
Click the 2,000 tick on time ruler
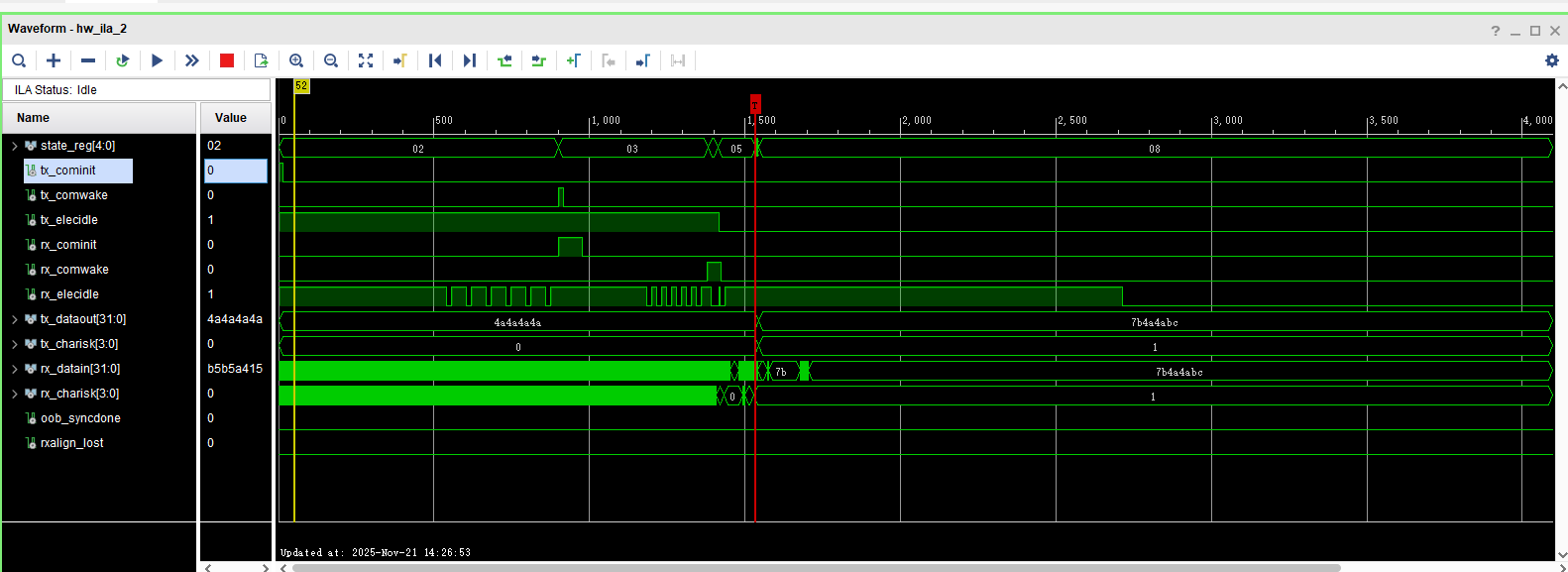tap(916, 121)
